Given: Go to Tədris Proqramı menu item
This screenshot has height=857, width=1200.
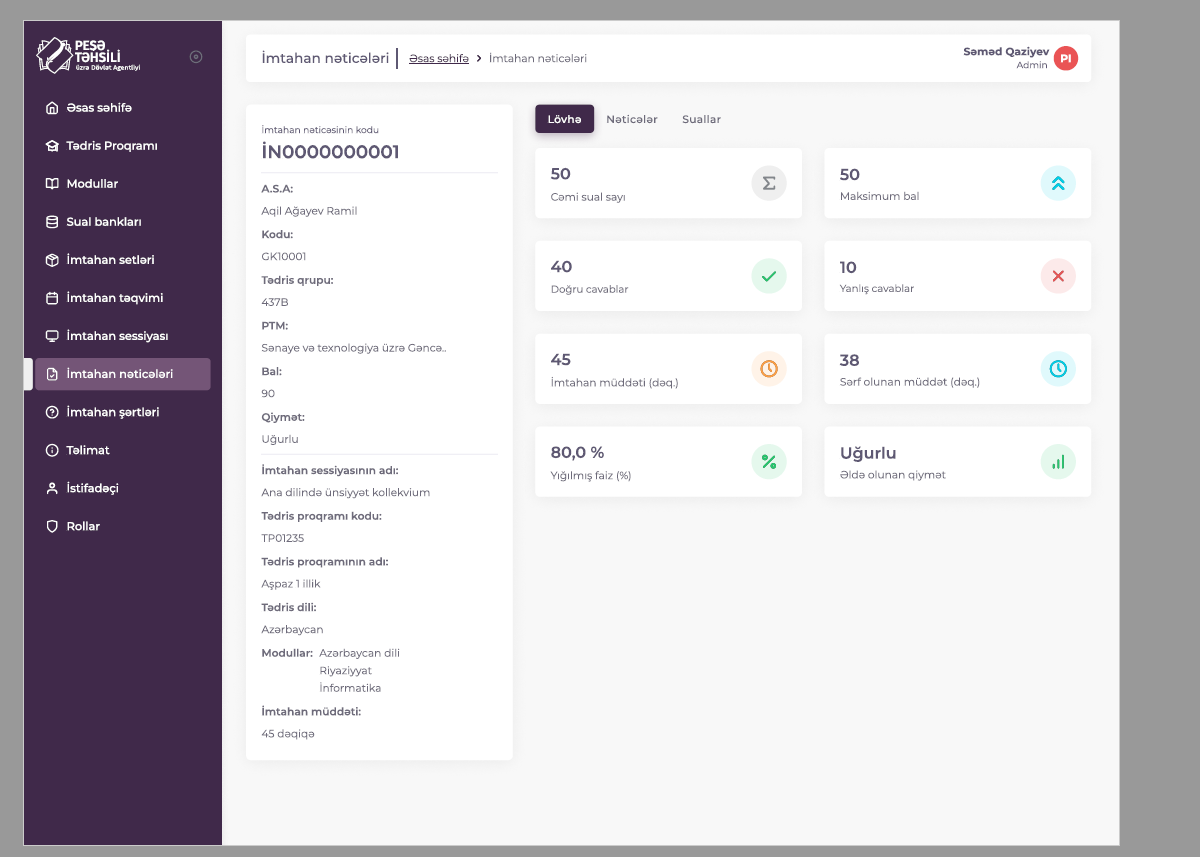Looking at the screenshot, I should (x=122, y=146).
